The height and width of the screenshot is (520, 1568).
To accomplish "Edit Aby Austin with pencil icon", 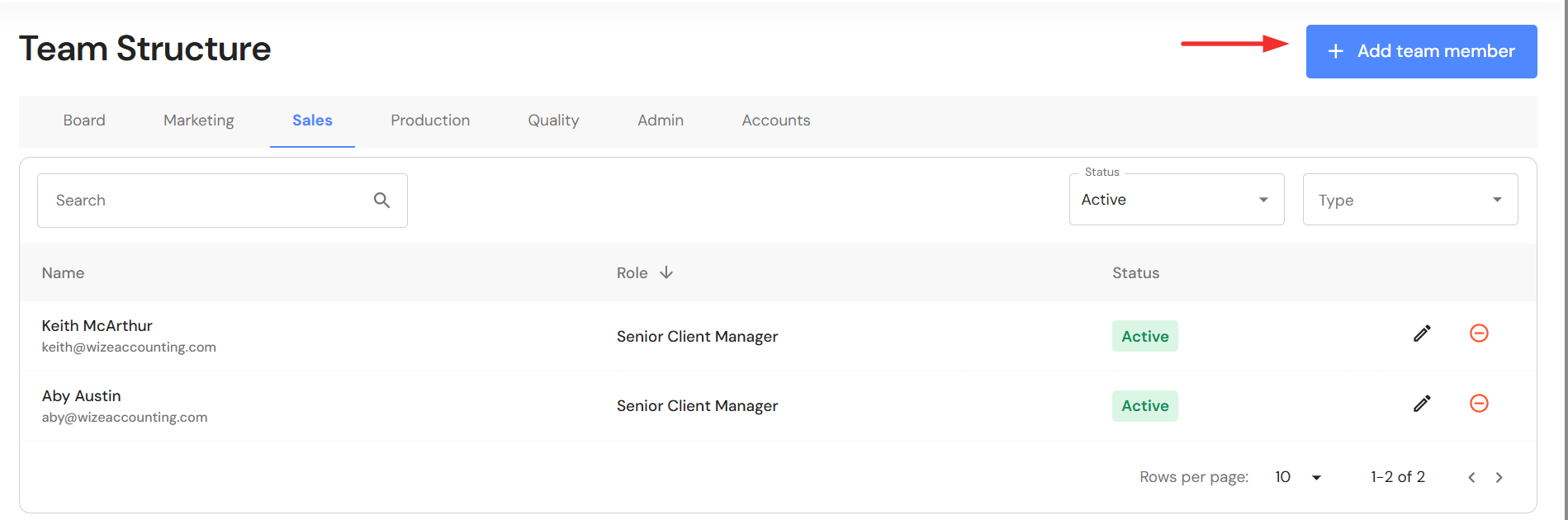I will click(1422, 404).
